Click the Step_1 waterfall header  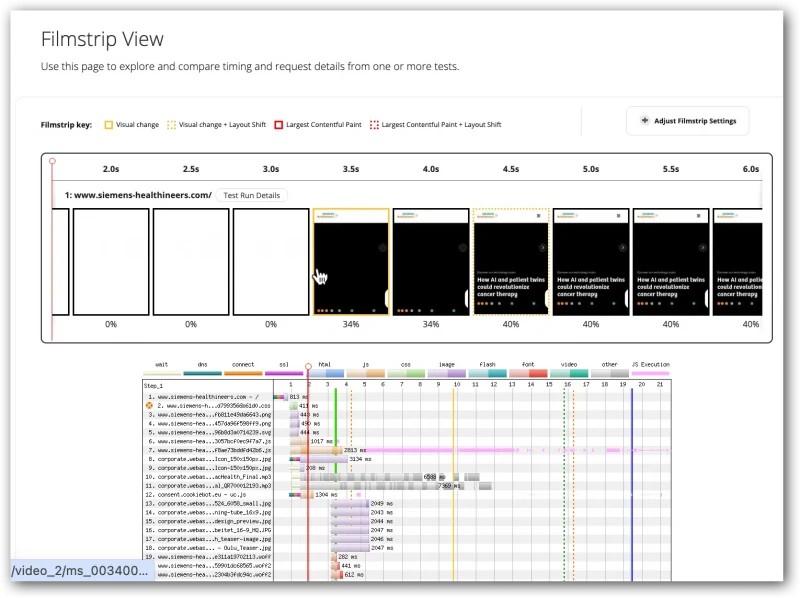(x=153, y=386)
